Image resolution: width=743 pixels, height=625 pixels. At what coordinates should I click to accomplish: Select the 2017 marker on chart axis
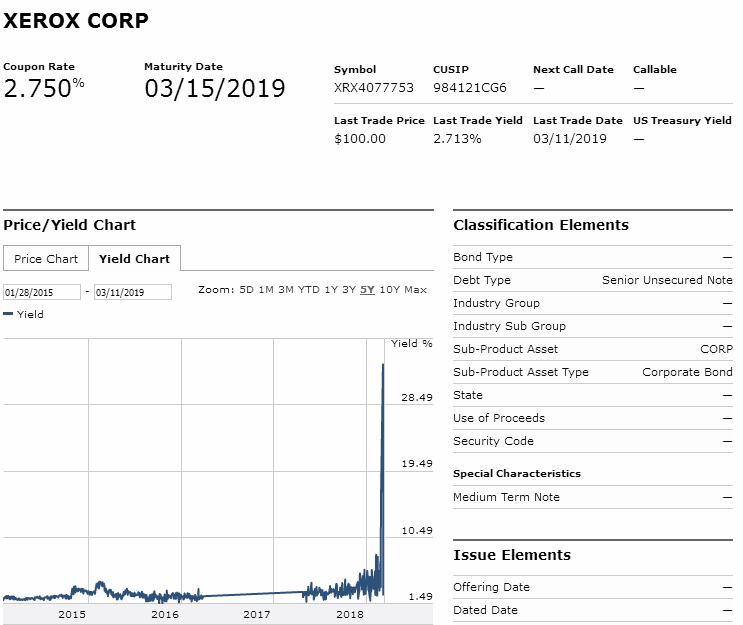click(x=257, y=614)
